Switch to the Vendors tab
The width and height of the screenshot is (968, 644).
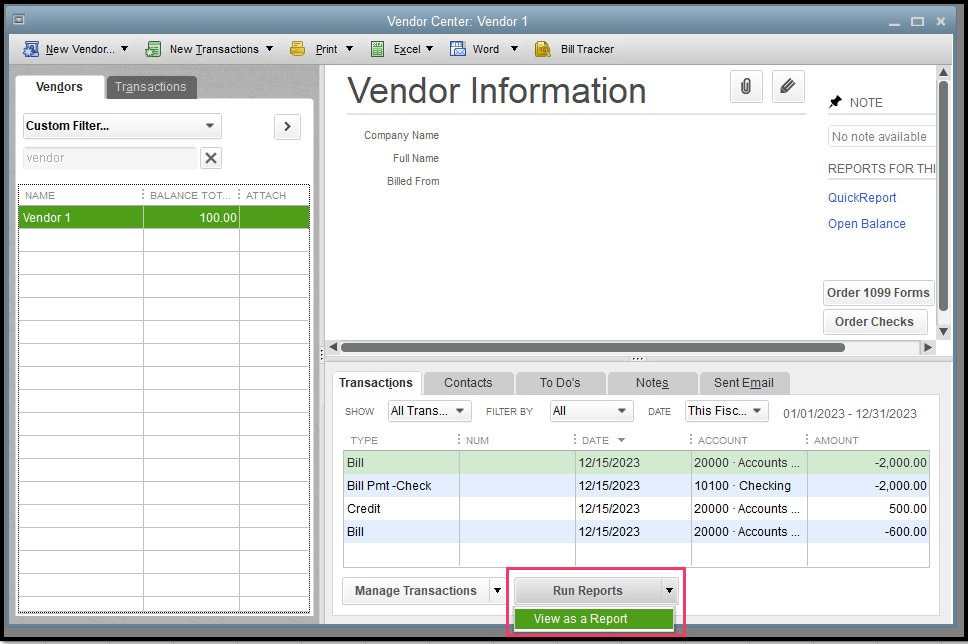tap(59, 87)
